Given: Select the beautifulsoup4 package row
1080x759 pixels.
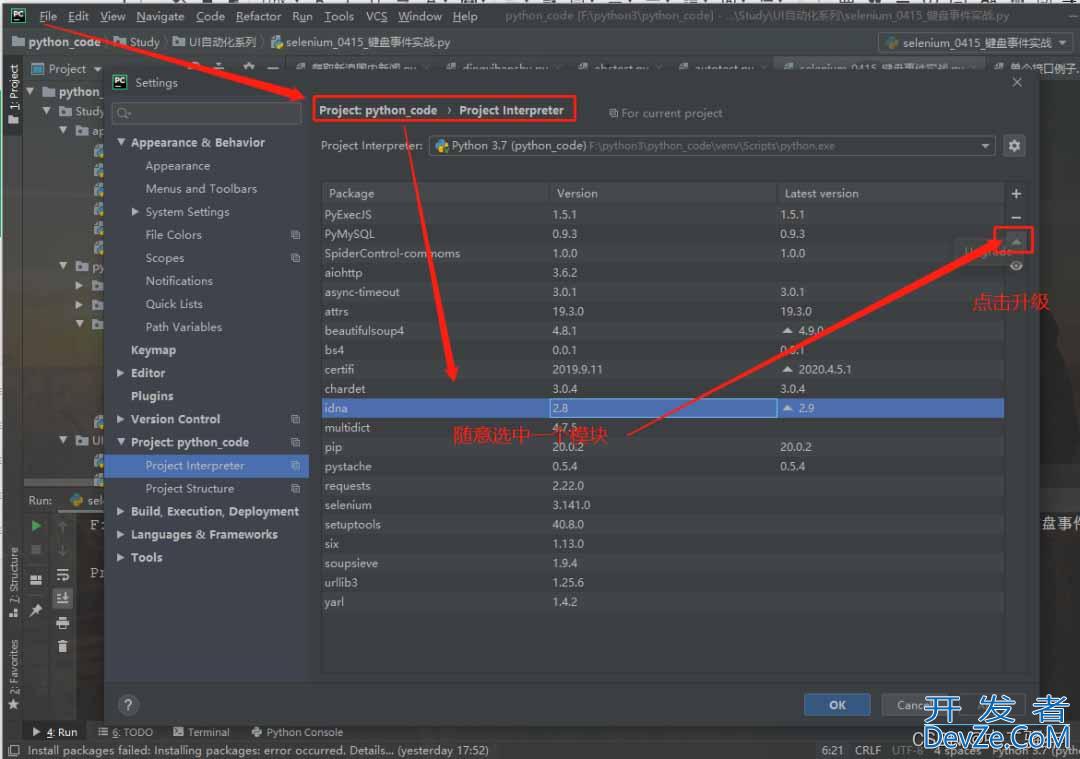Looking at the screenshot, I should pos(663,331).
